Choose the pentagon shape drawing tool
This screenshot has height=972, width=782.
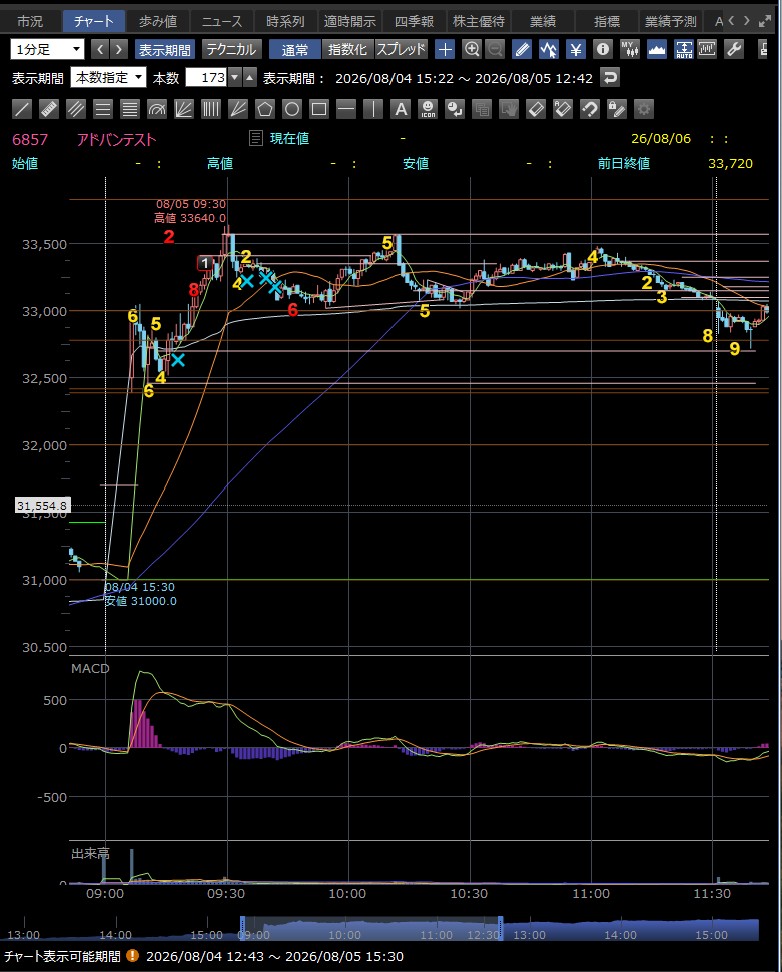click(x=265, y=110)
